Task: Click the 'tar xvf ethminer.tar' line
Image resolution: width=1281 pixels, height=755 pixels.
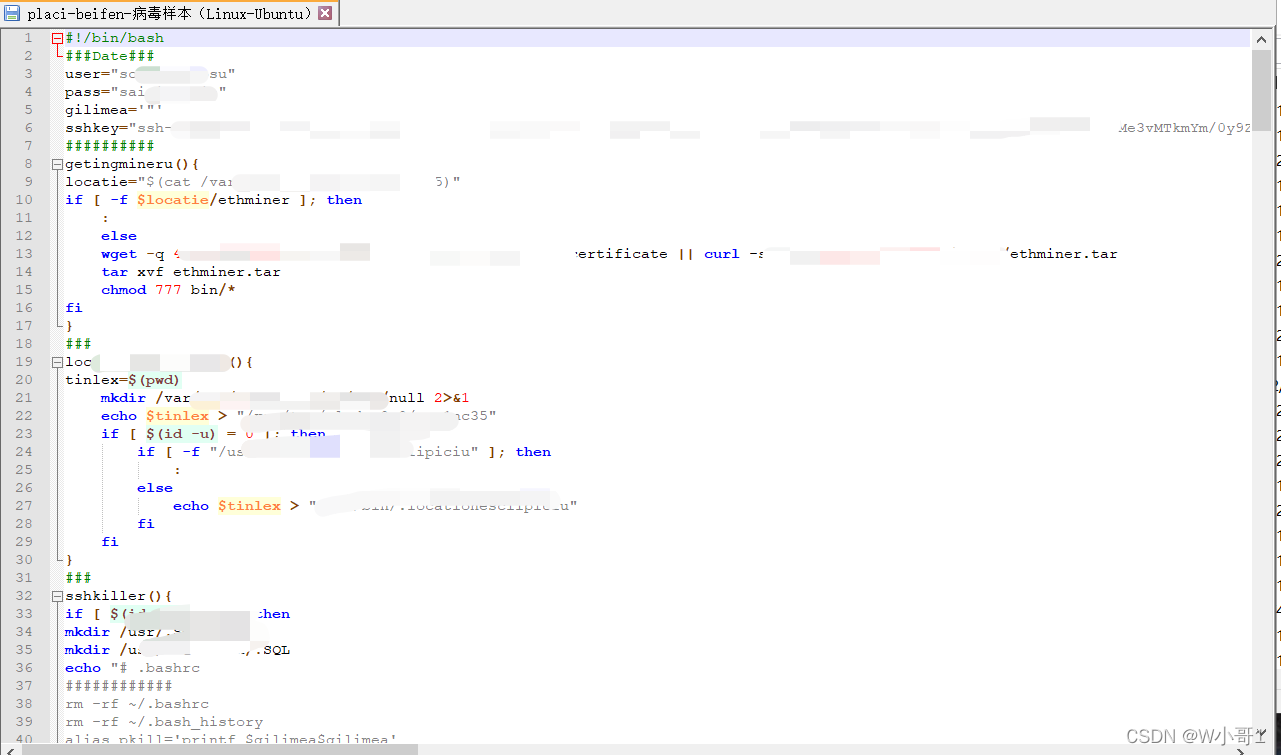Action: (191, 272)
